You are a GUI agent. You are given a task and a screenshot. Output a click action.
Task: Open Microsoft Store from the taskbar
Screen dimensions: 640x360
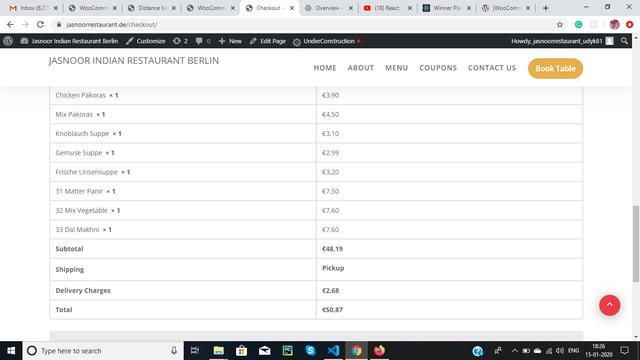(x=241, y=351)
